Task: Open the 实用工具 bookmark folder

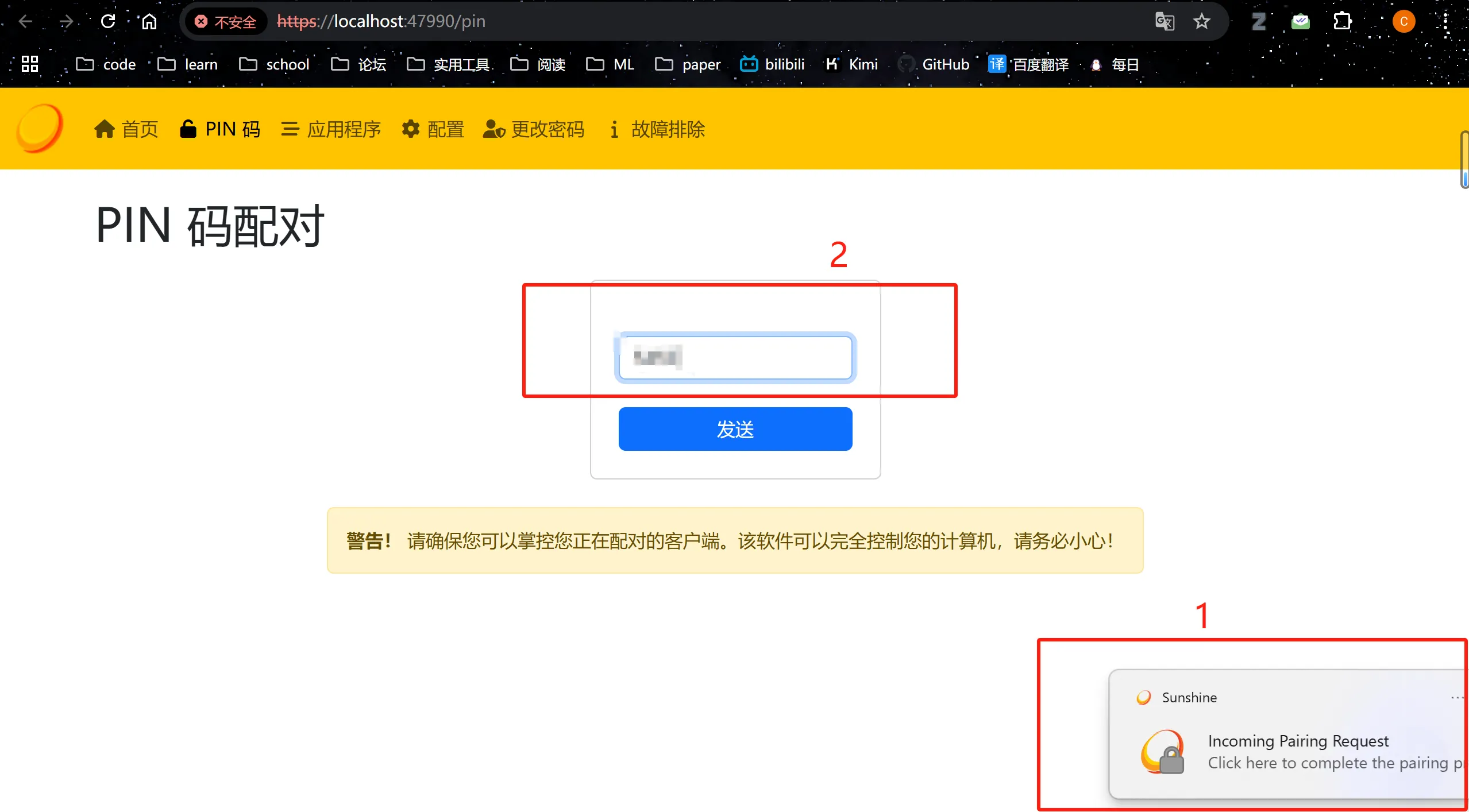Action: (448, 64)
